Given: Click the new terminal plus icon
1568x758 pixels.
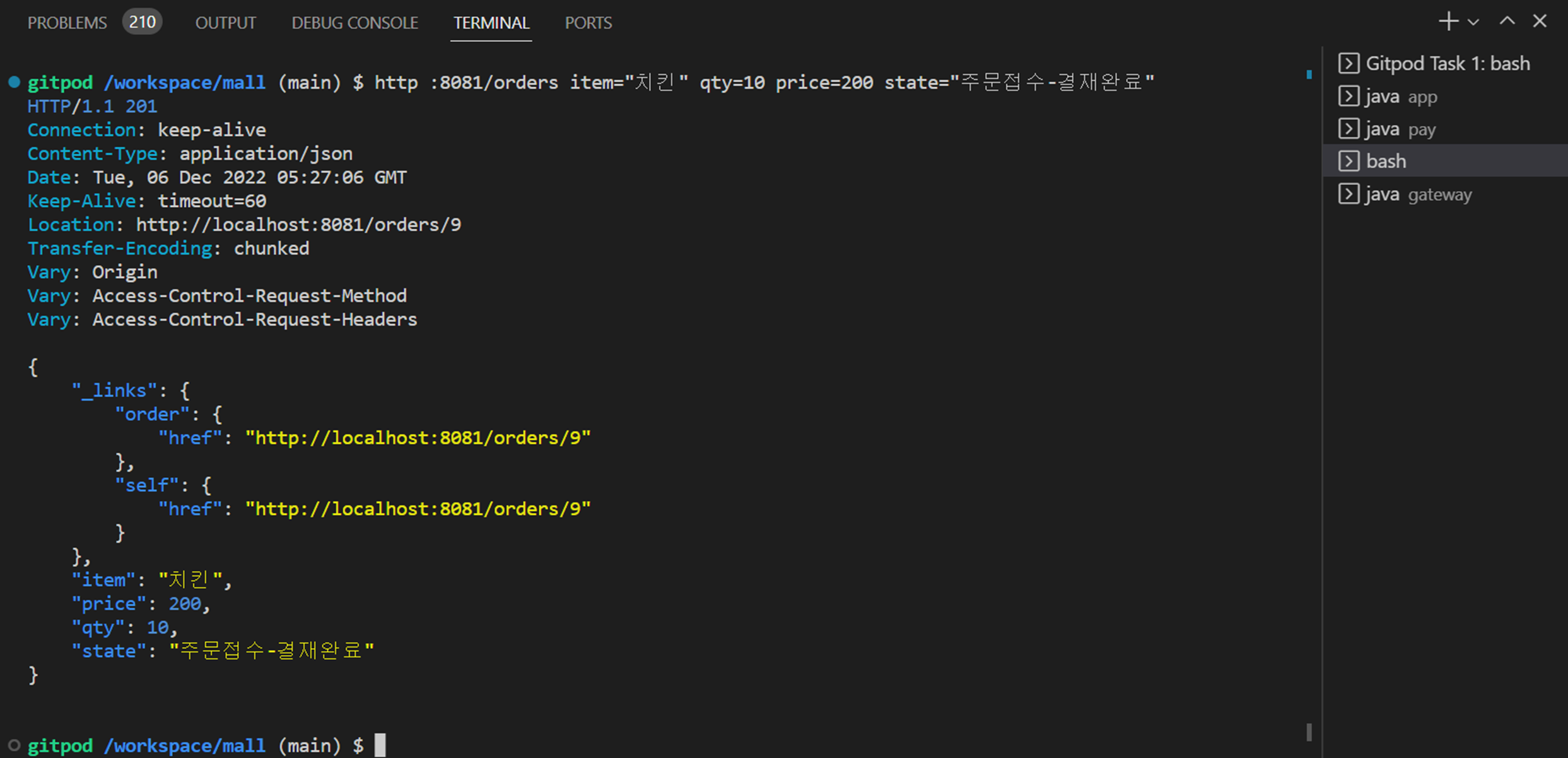Looking at the screenshot, I should pyautogui.click(x=1448, y=21).
